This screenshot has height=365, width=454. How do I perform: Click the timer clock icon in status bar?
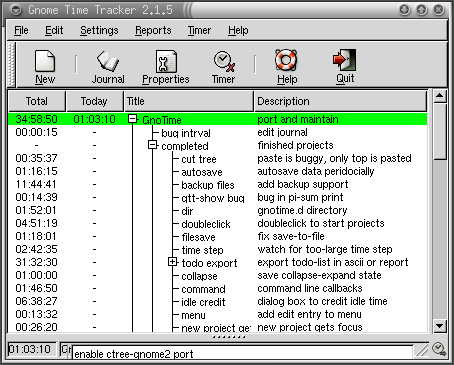coord(439,349)
